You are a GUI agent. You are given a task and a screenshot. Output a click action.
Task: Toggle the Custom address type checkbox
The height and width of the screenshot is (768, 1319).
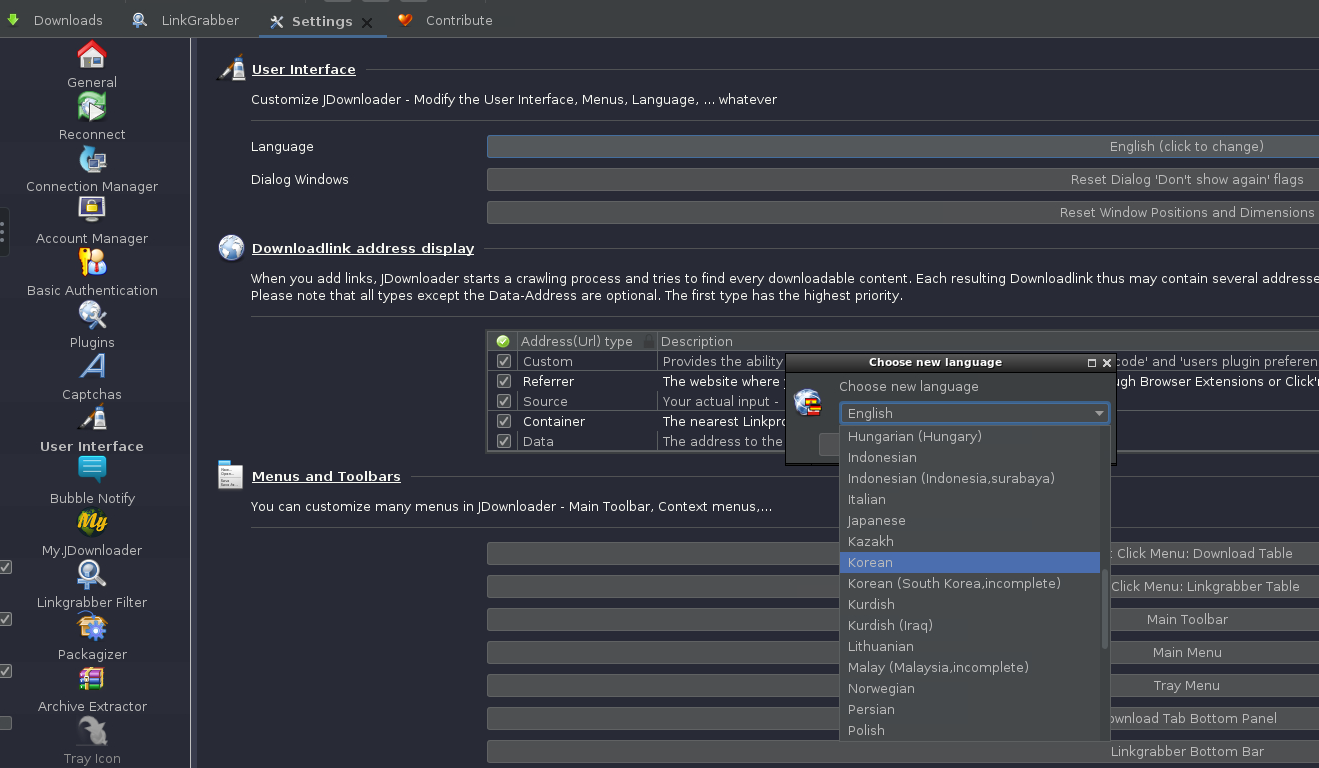click(504, 361)
